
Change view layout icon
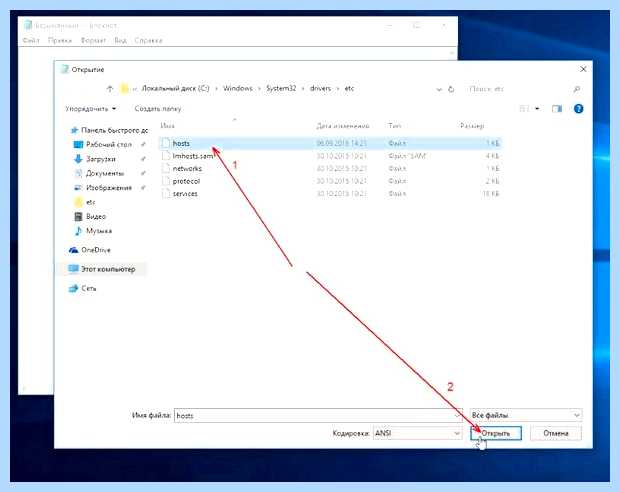click(x=524, y=109)
